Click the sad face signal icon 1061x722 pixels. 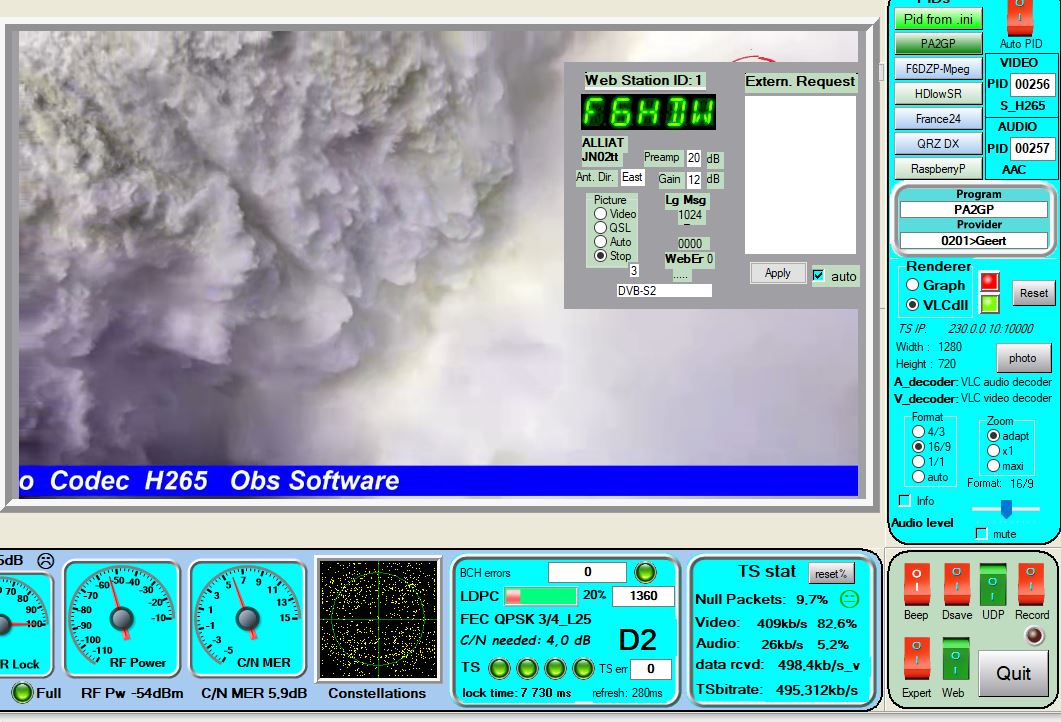pyautogui.click(x=45, y=561)
